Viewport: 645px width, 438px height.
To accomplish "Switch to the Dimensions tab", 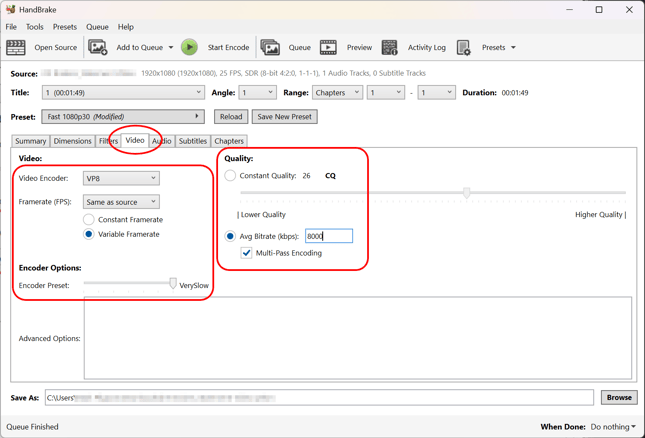I will pos(72,141).
